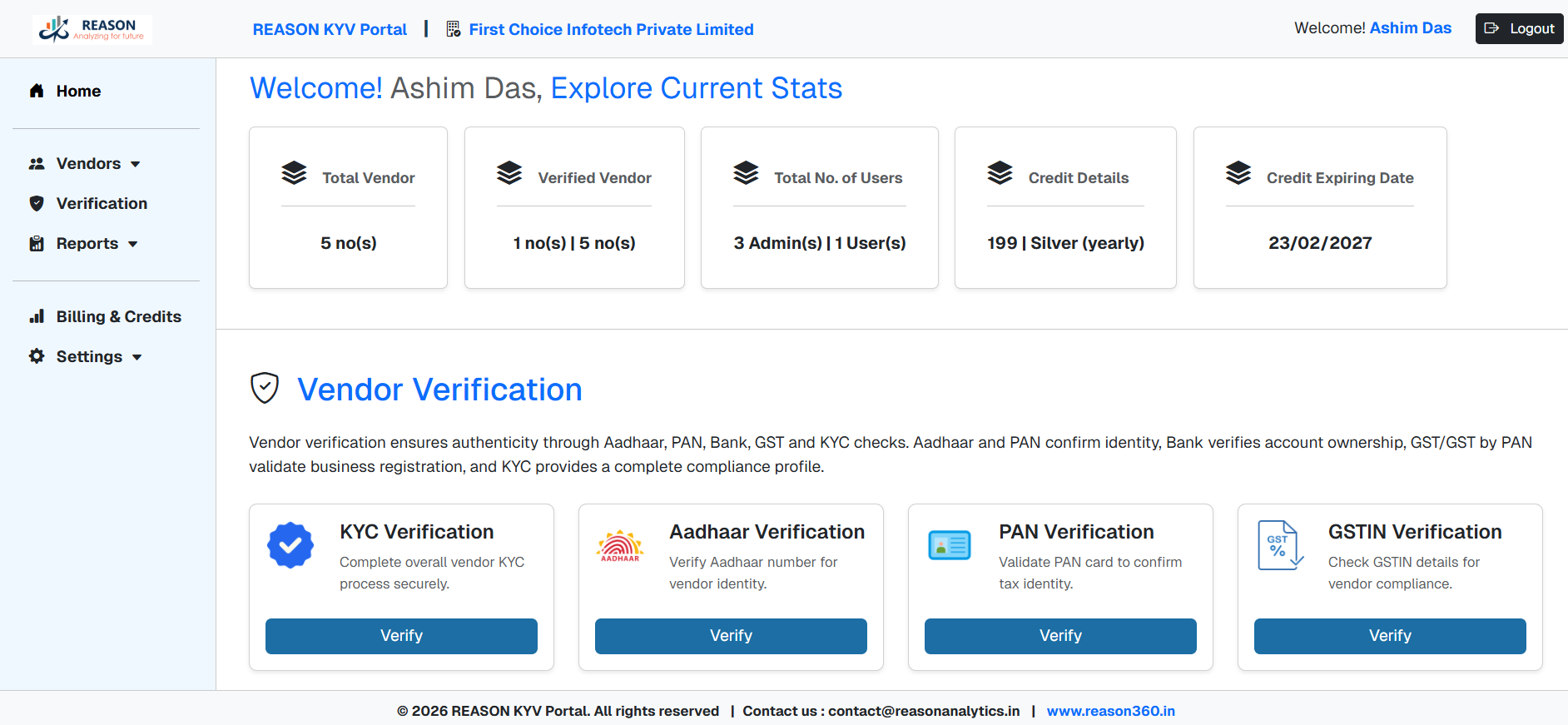Image resolution: width=1568 pixels, height=725 pixels.
Task: Click the PAN card ID icon
Action: (x=950, y=545)
